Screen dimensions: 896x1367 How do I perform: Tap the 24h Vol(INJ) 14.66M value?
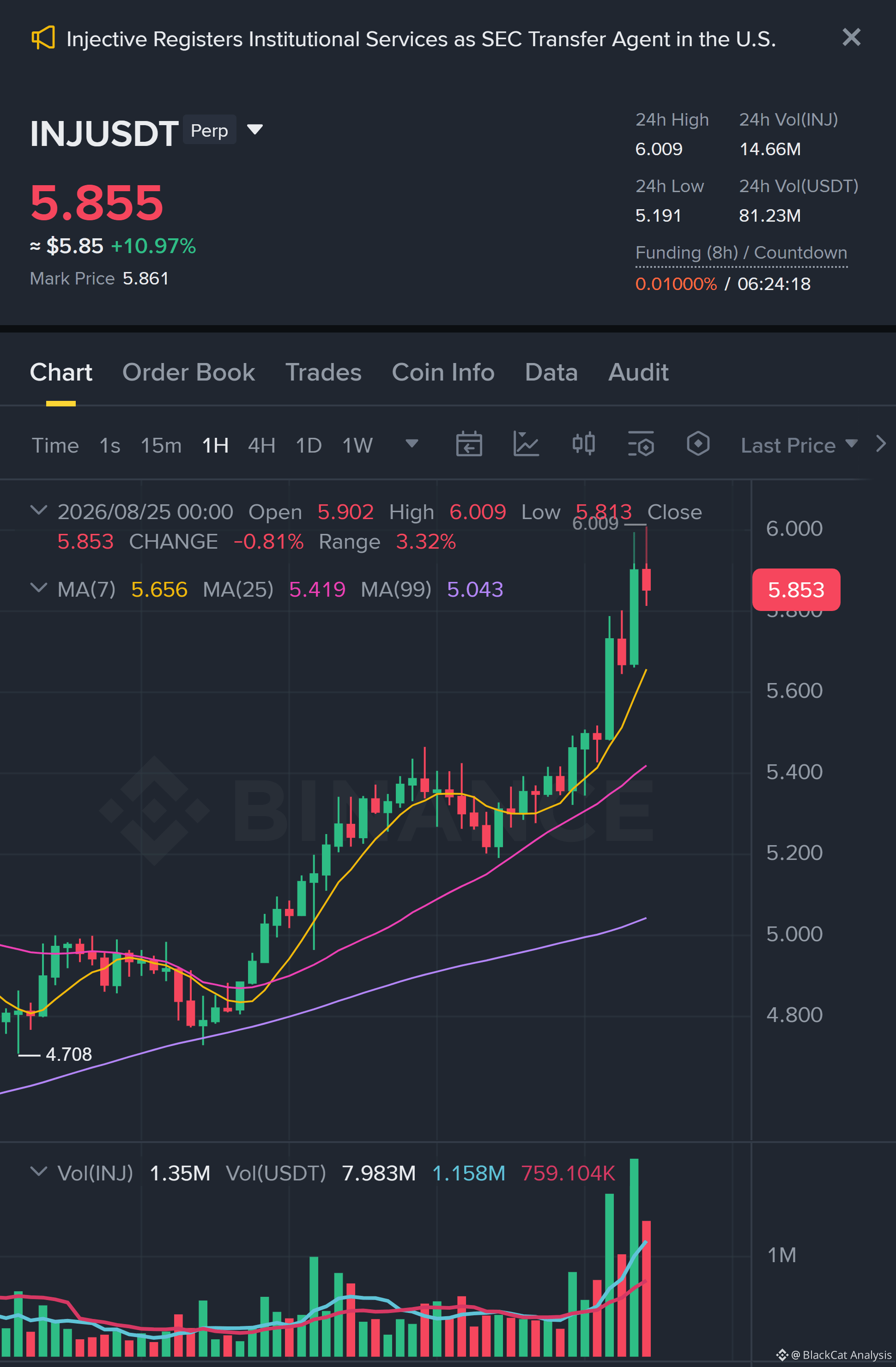[769, 149]
